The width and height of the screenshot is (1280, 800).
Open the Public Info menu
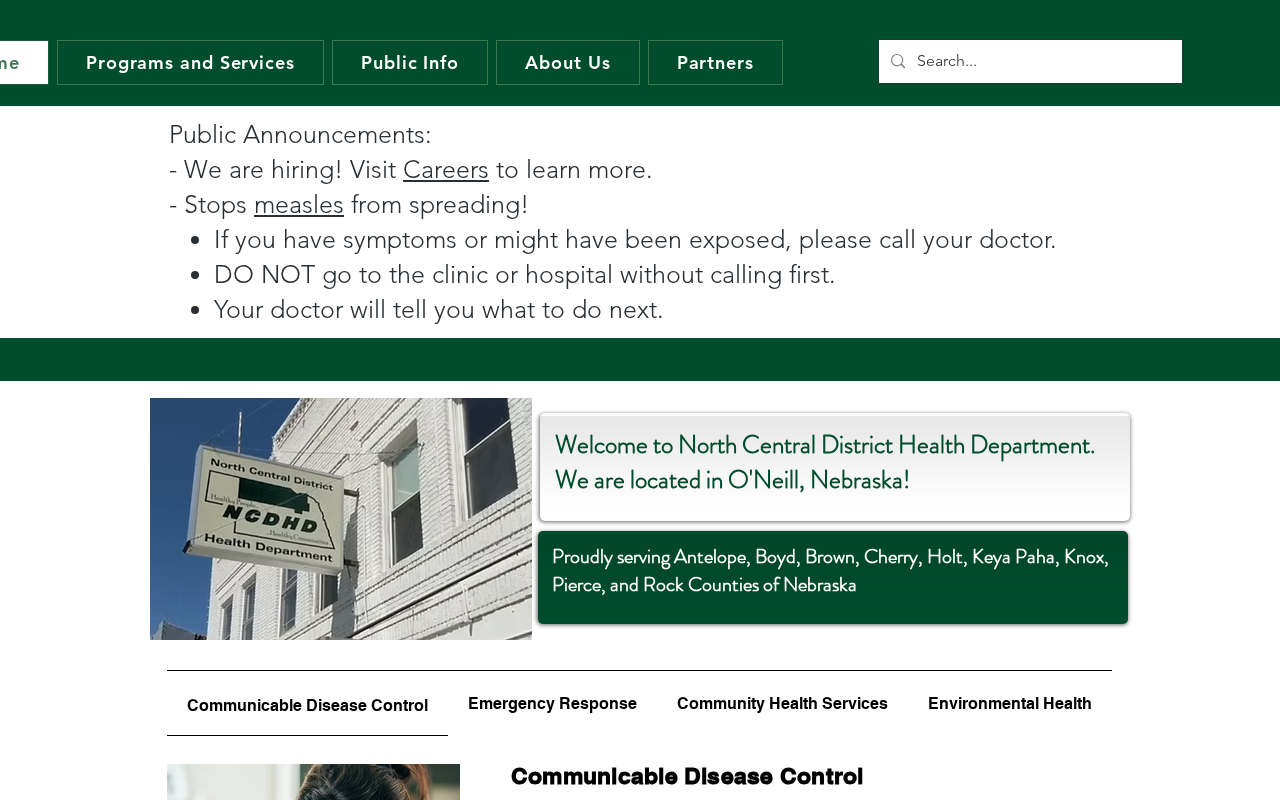[x=410, y=63]
